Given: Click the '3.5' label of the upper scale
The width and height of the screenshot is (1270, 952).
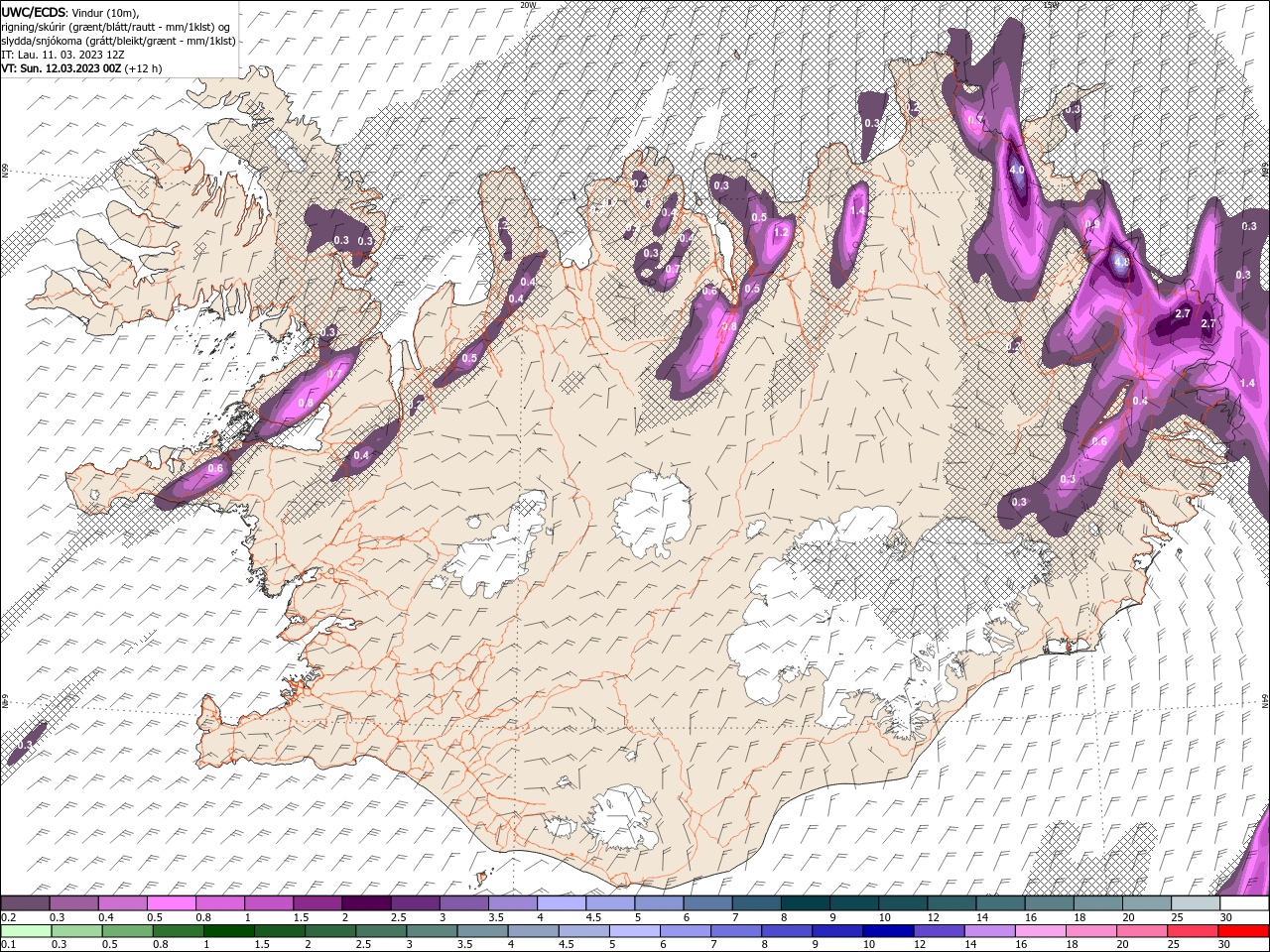Looking at the screenshot, I should click(495, 917).
